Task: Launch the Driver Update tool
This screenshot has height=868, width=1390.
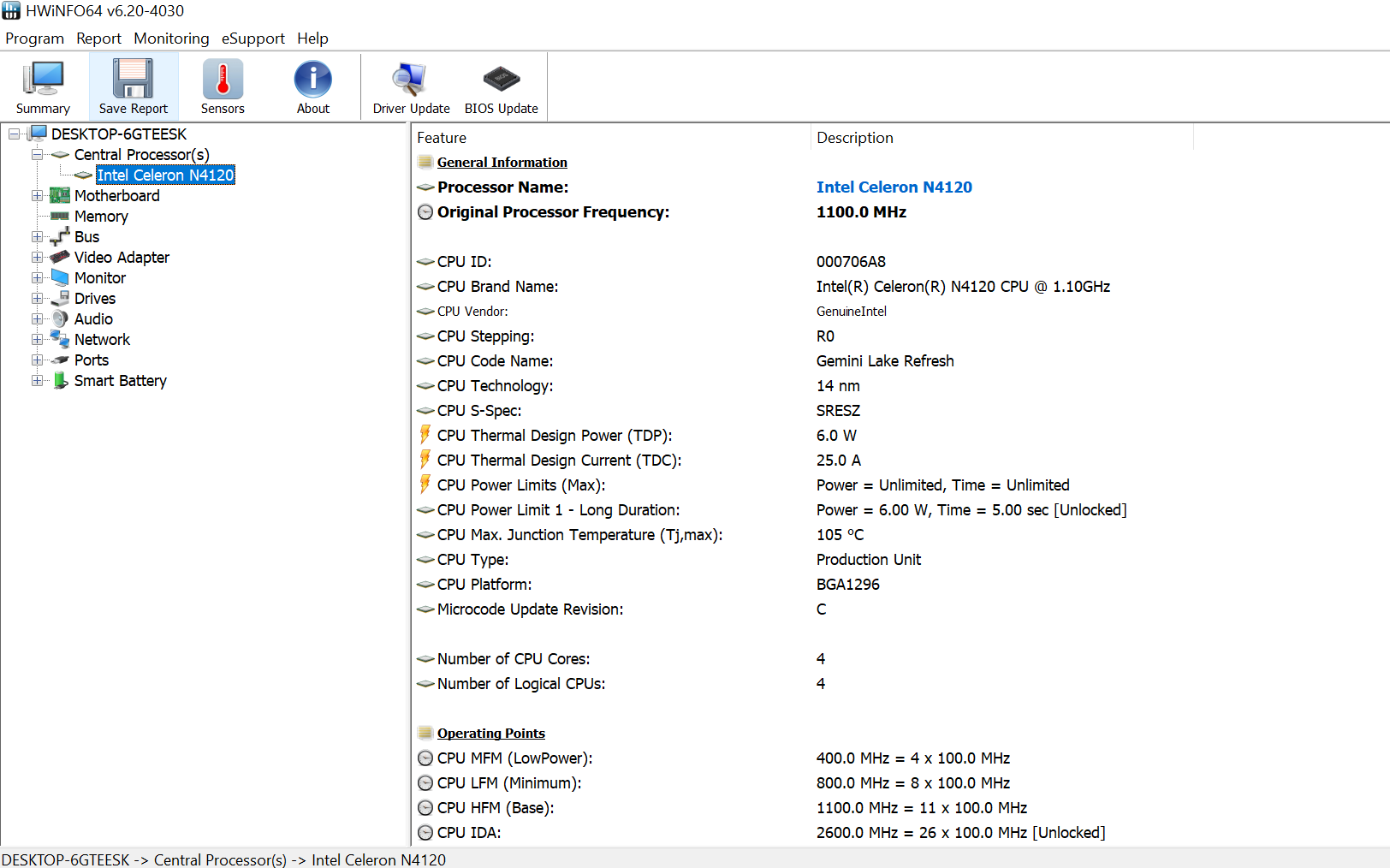Action: click(x=411, y=86)
